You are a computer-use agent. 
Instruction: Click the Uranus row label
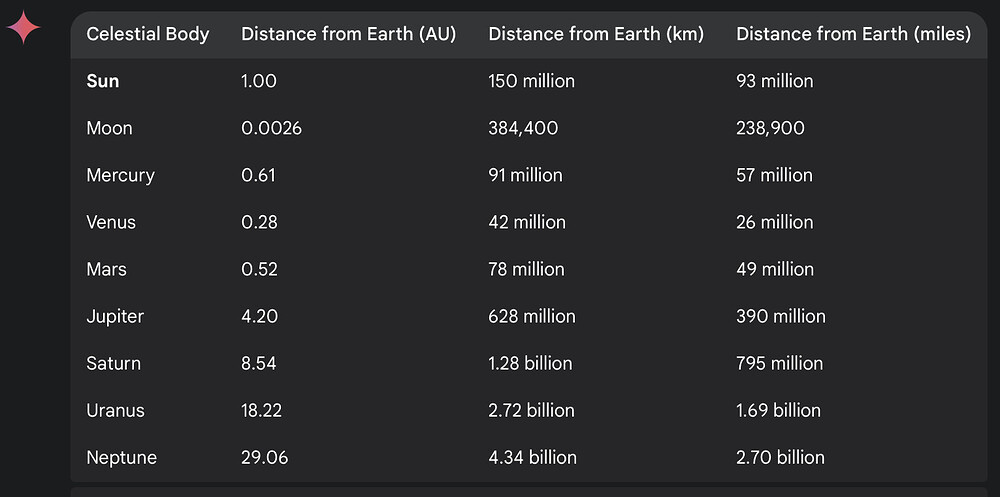[115, 410]
